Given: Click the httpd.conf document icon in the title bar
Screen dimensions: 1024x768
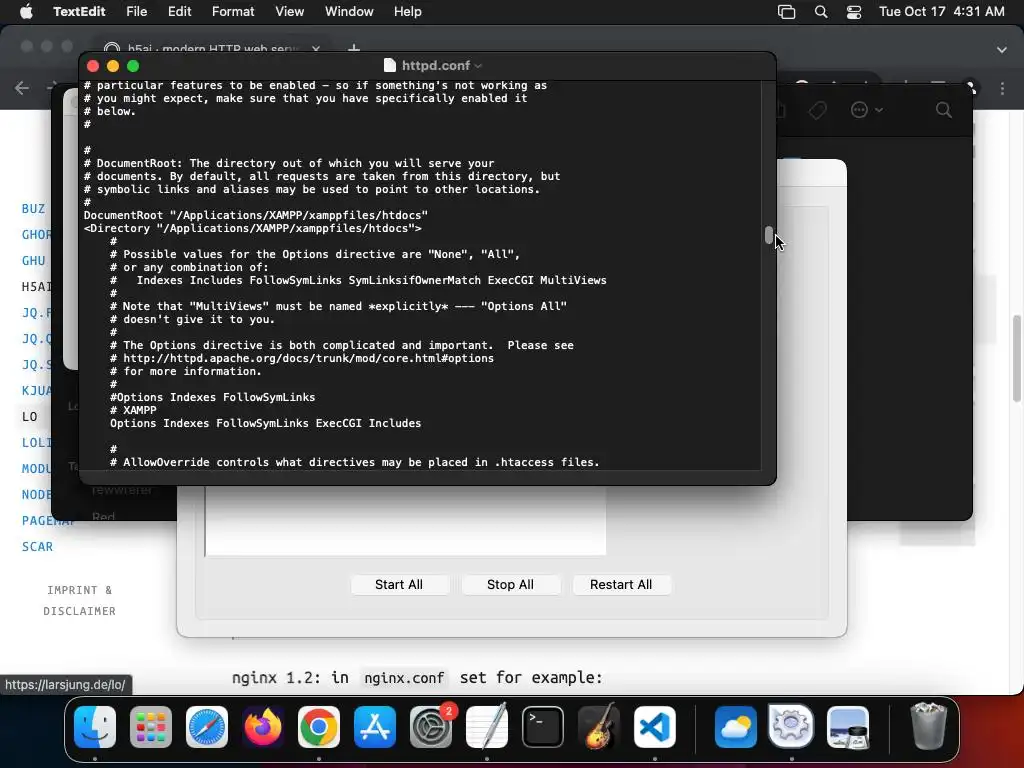Looking at the screenshot, I should (x=390, y=65).
